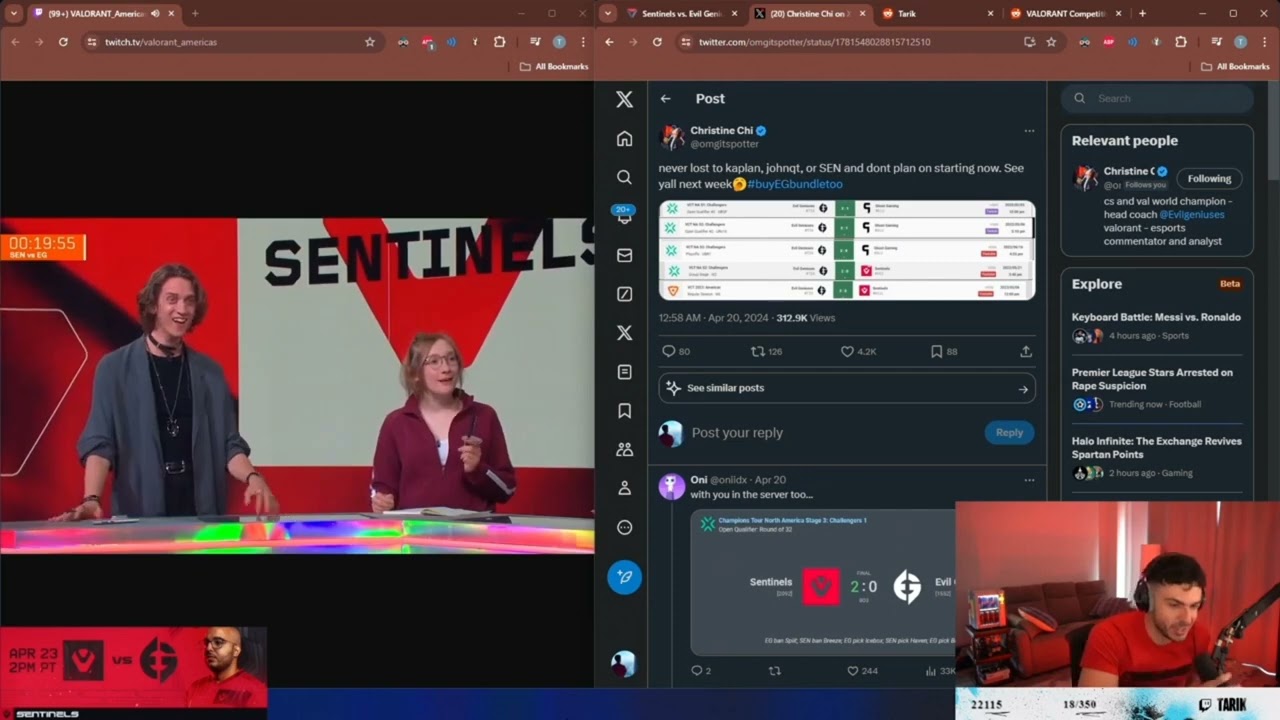Open Bookmarks icon in X sidebar
1280x720 pixels.
[624, 411]
